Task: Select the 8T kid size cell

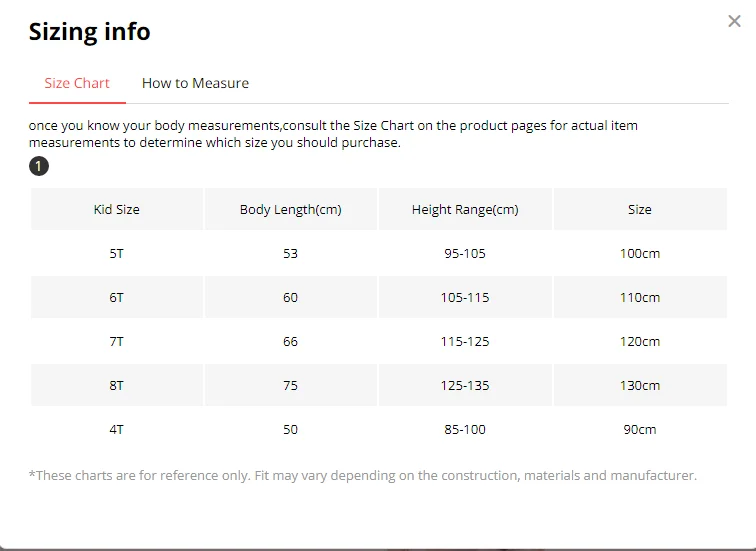Action: click(117, 385)
